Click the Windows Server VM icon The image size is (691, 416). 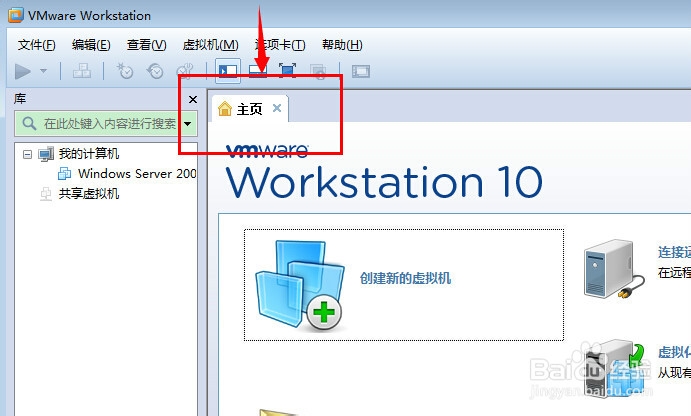64,174
